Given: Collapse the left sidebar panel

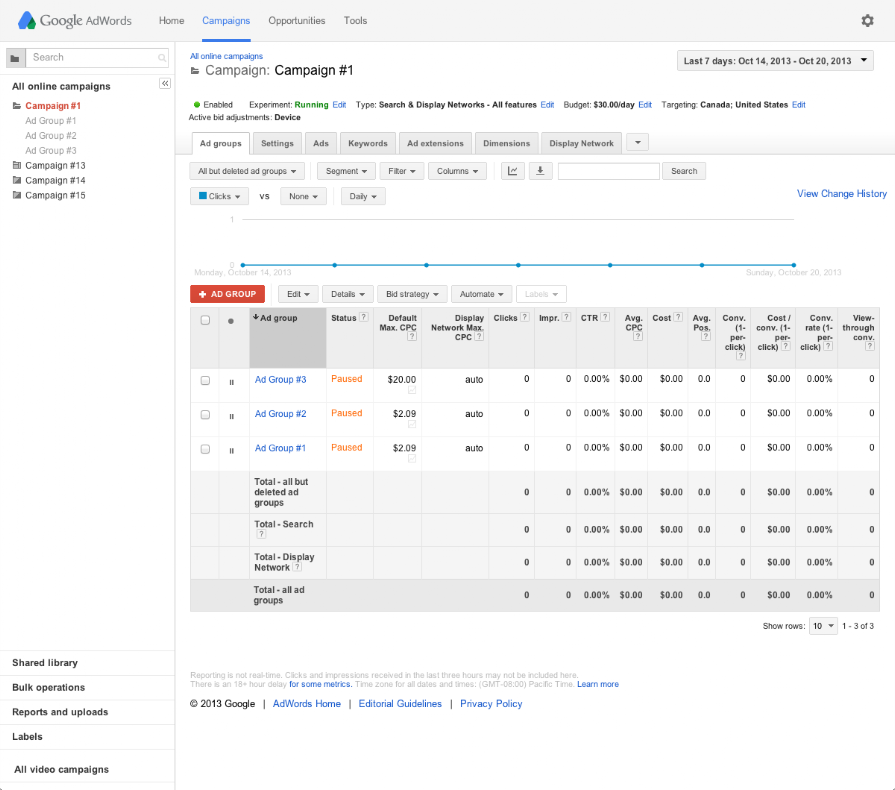Looking at the screenshot, I should (x=165, y=83).
